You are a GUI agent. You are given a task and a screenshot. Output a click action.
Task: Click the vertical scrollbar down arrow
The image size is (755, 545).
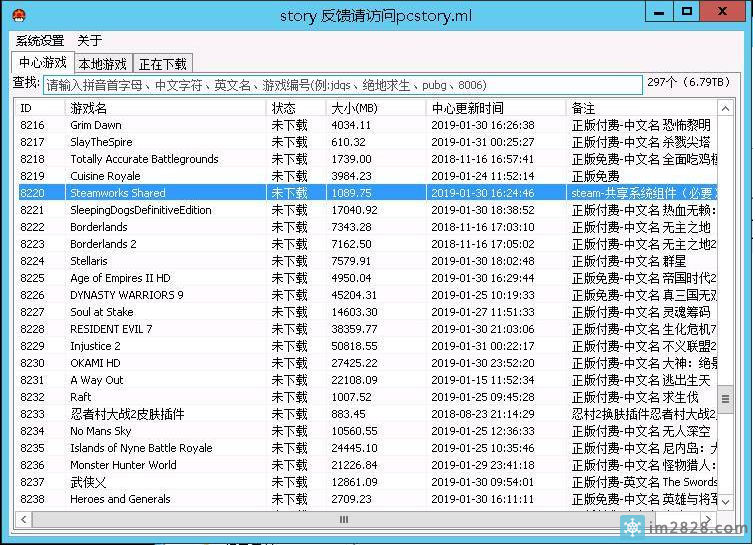(x=725, y=502)
